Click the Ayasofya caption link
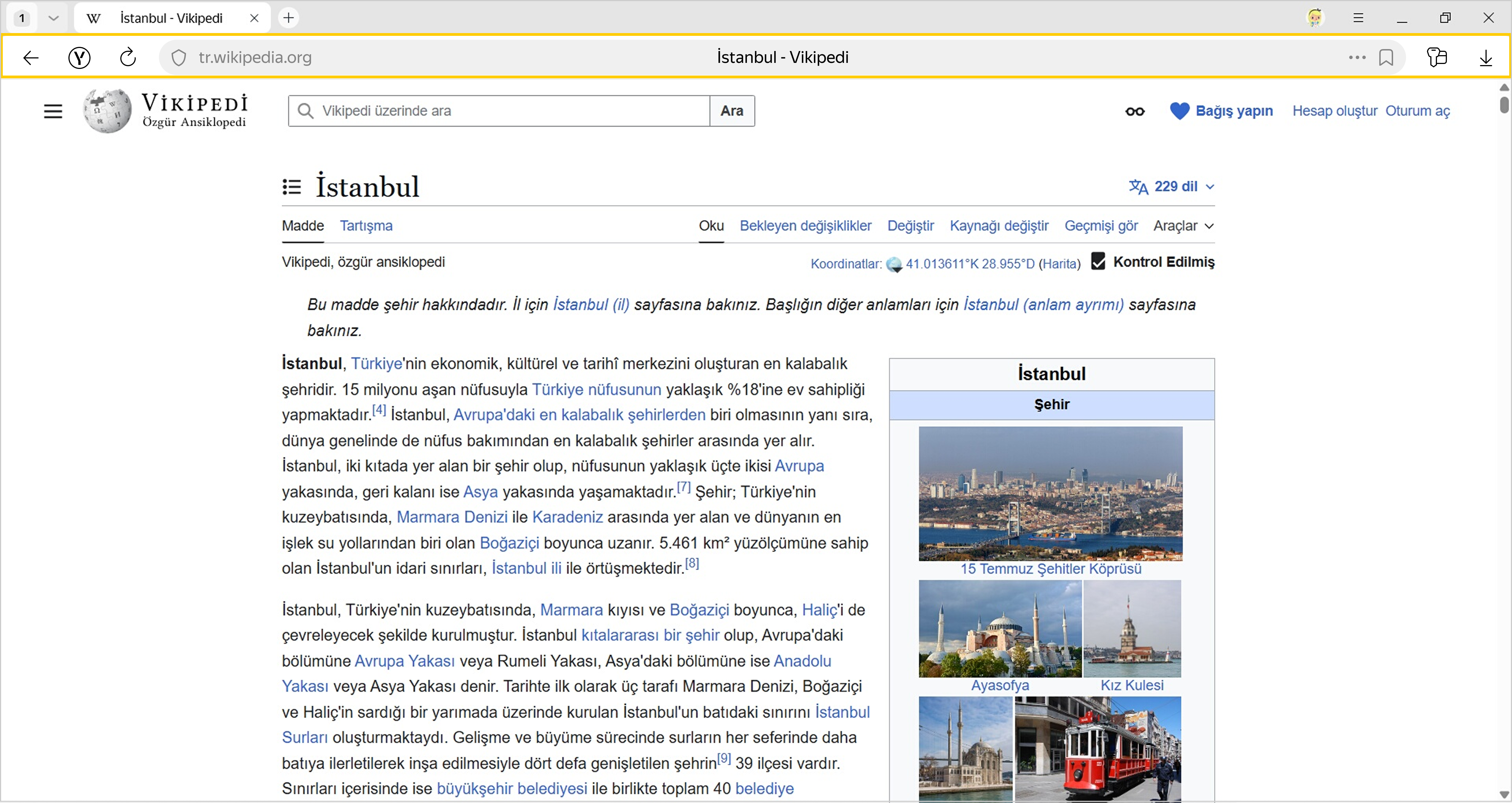This screenshot has width=1512, height=803. (1000, 686)
